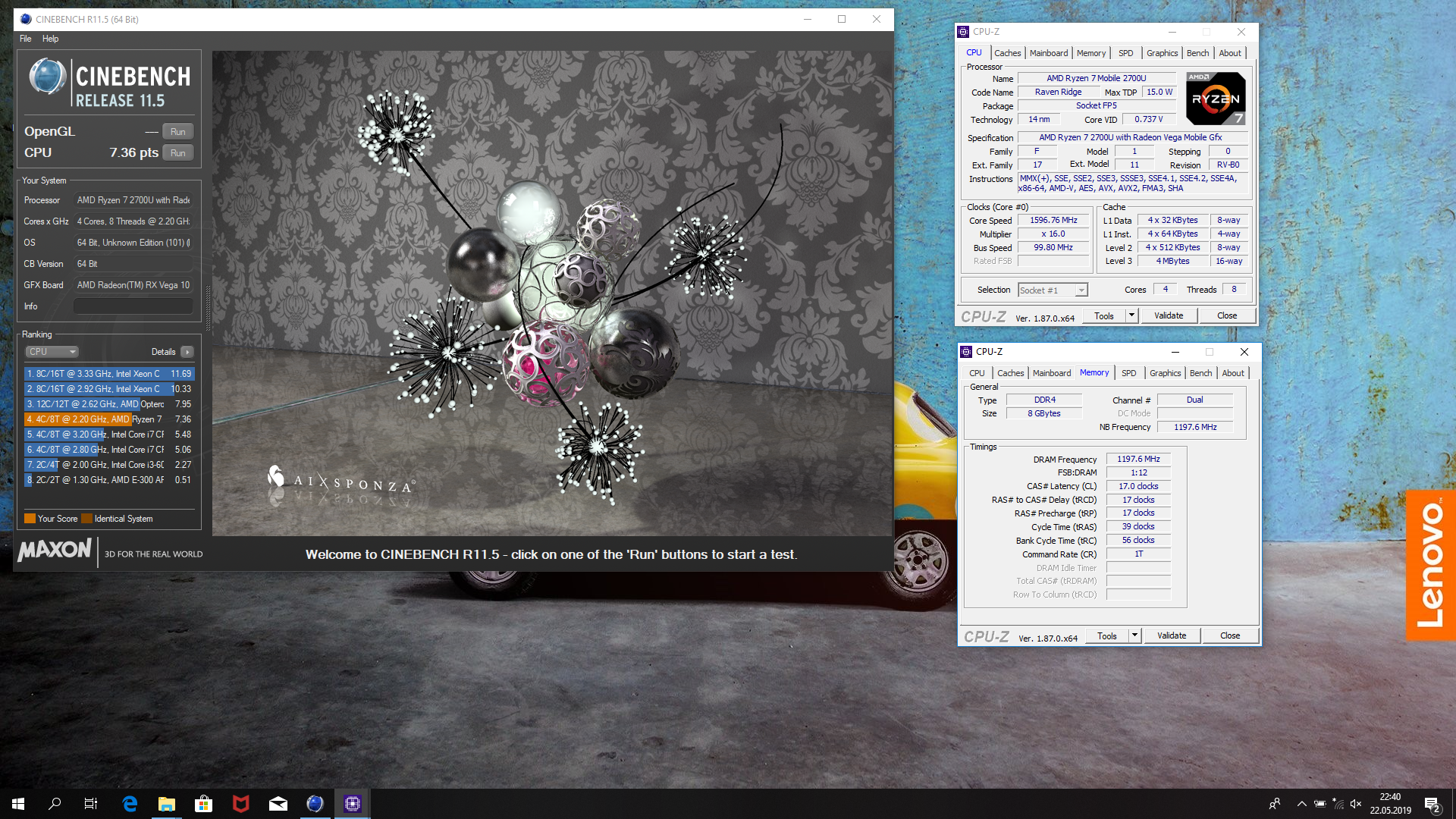This screenshot has height=819, width=1456.
Task: Select ranking row 4C/8T @ 3.20 GHz
Action: [109, 435]
